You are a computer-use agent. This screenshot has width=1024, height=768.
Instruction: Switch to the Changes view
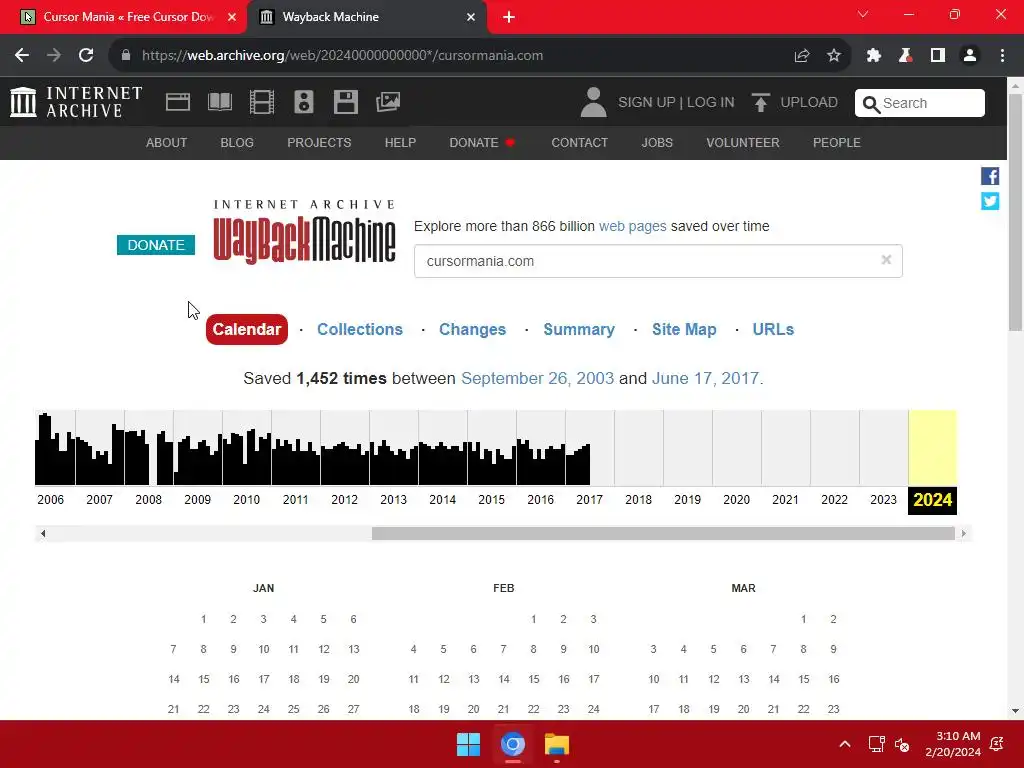(x=472, y=329)
